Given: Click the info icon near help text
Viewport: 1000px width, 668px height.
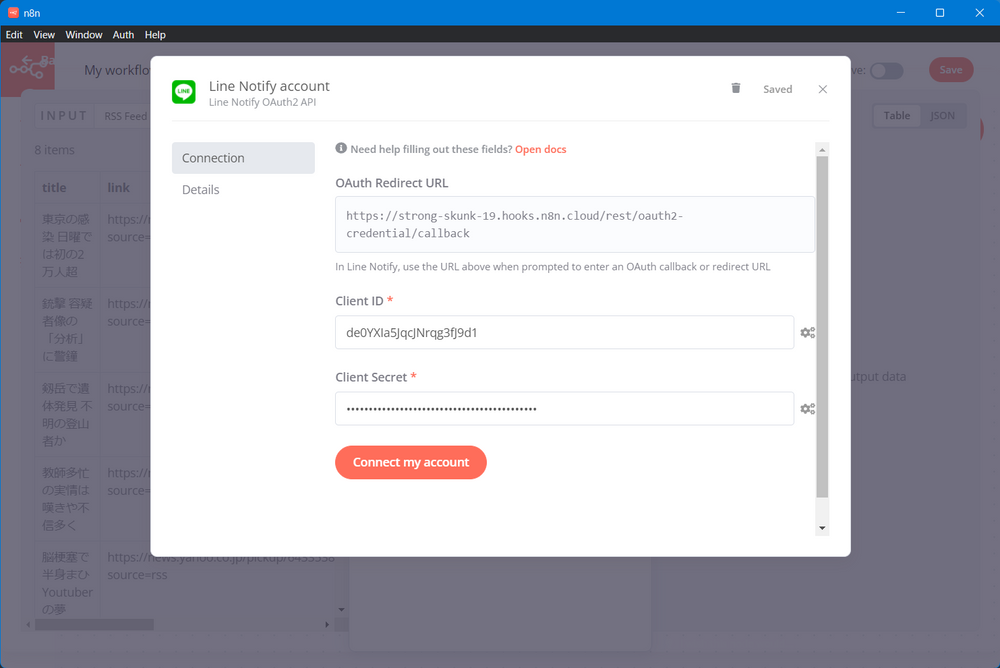Looking at the screenshot, I should pos(341,149).
